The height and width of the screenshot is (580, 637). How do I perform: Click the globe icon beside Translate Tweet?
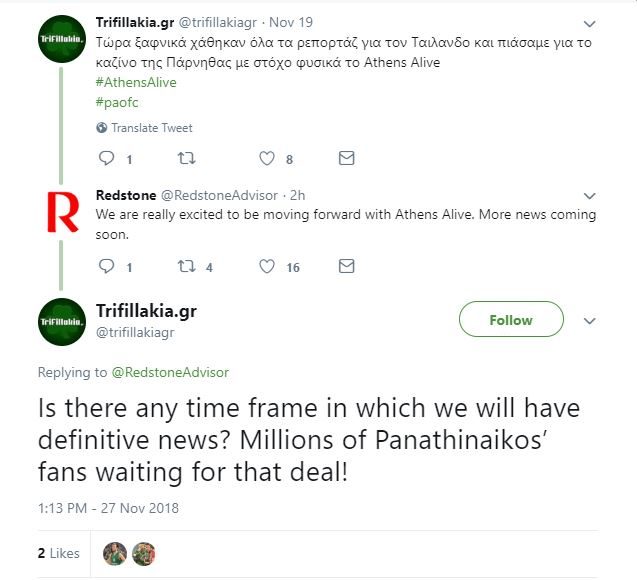[x=101, y=128]
